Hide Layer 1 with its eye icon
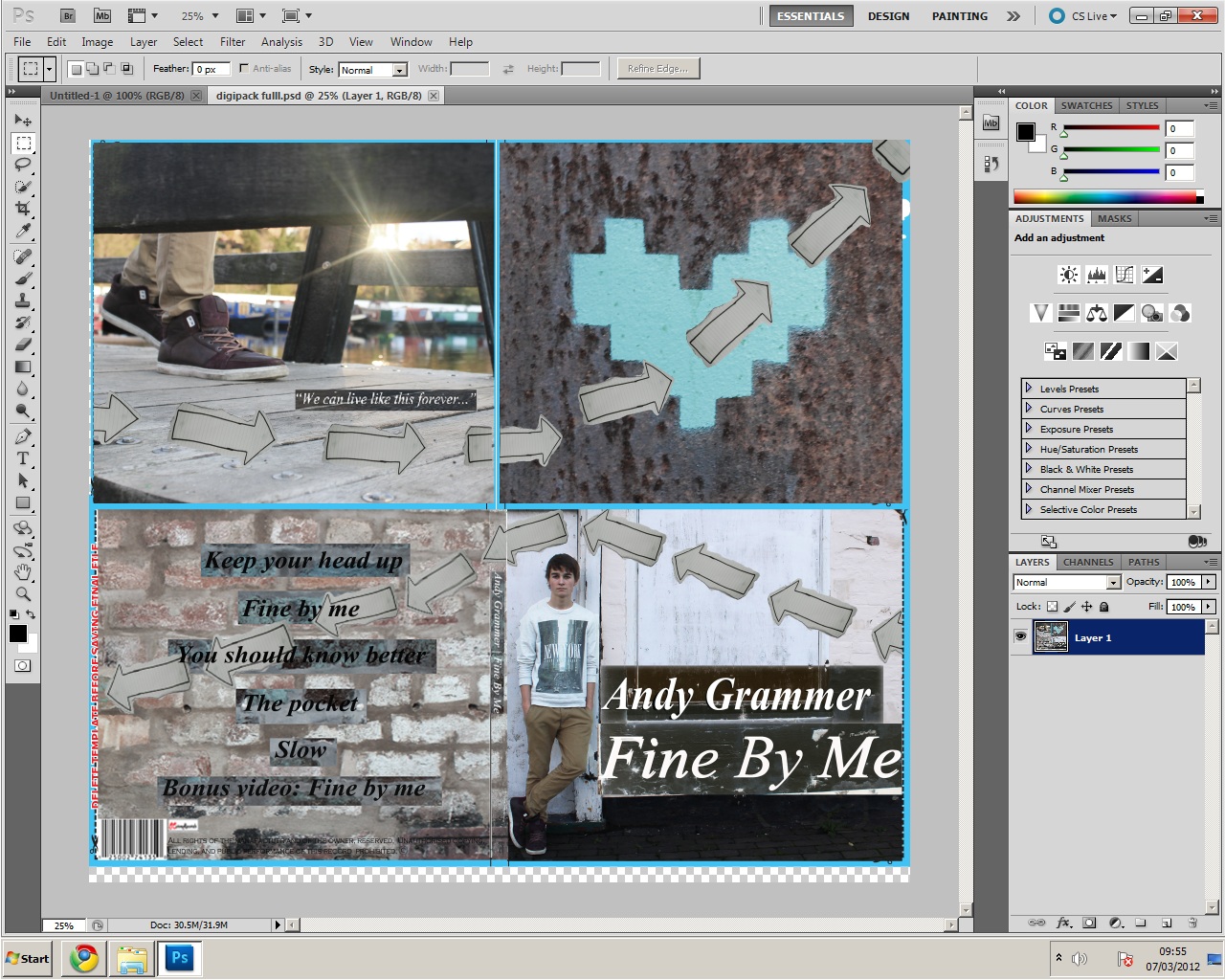The image size is (1225, 980). click(x=1020, y=637)
